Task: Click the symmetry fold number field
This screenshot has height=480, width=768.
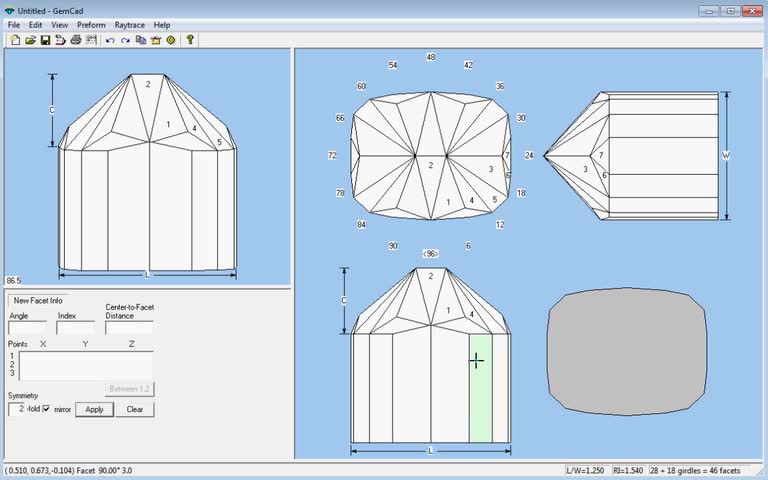Action: [x=17, y=408]
